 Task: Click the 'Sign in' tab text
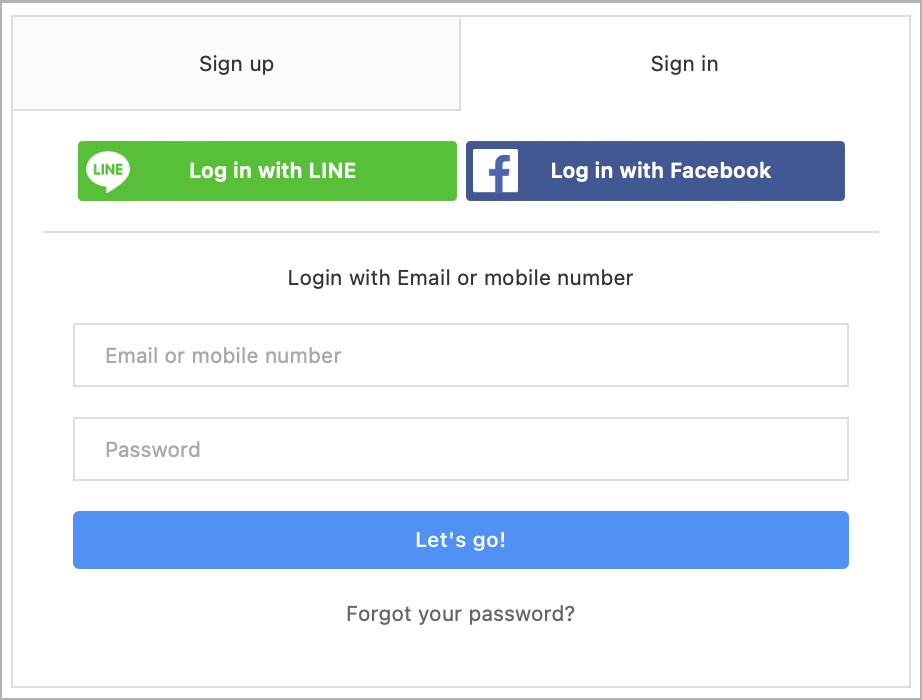click(x=684, y=64)
